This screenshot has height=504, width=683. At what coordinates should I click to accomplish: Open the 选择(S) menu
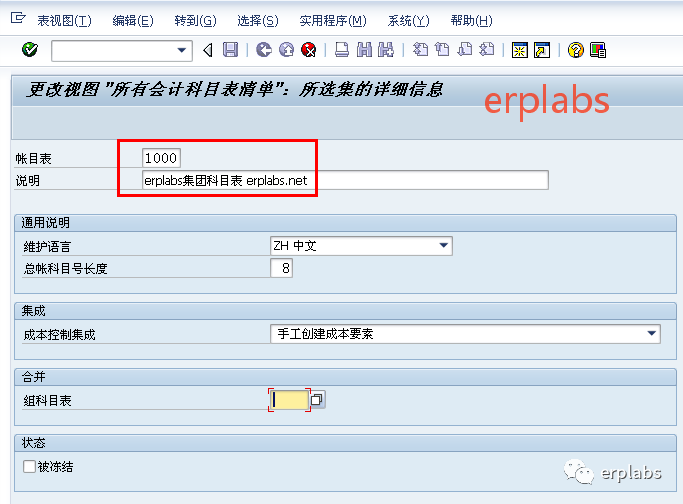(x=258, y=20)
